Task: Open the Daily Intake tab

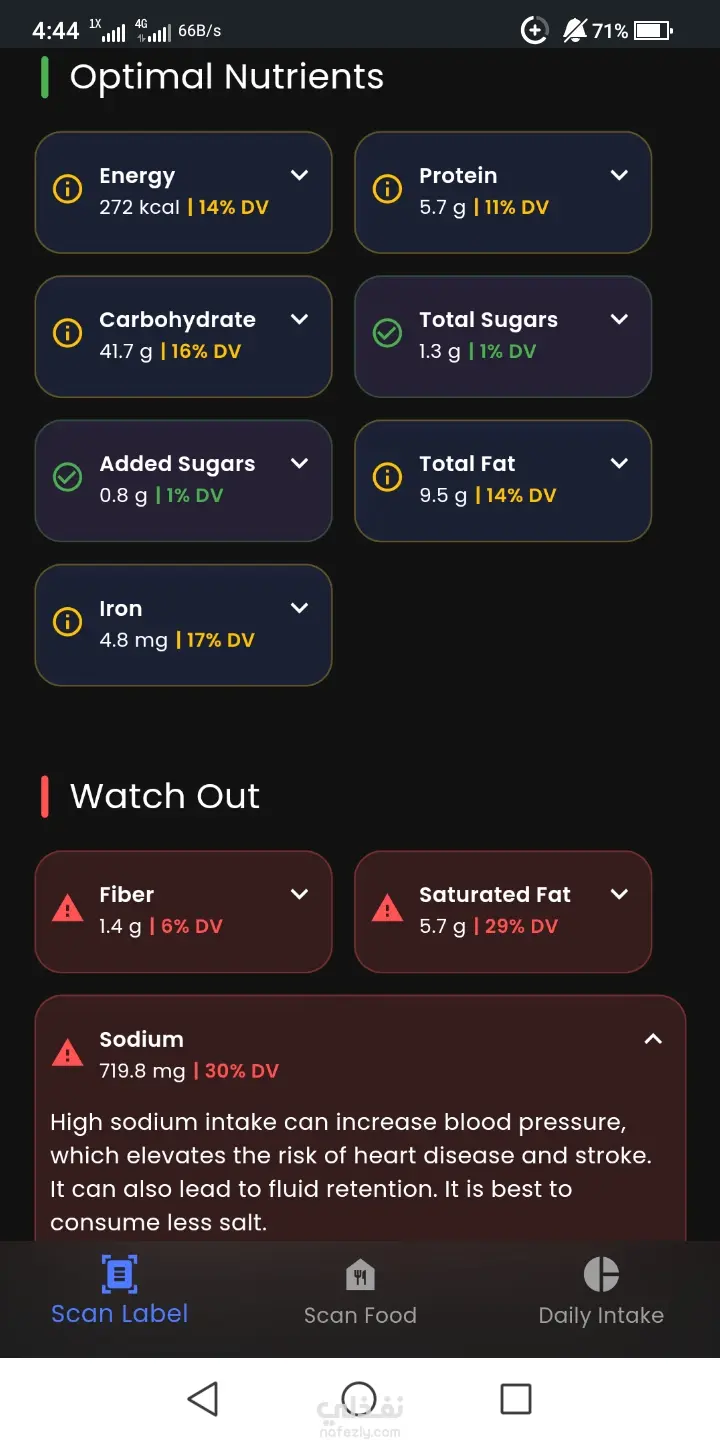Action: 601,1314
